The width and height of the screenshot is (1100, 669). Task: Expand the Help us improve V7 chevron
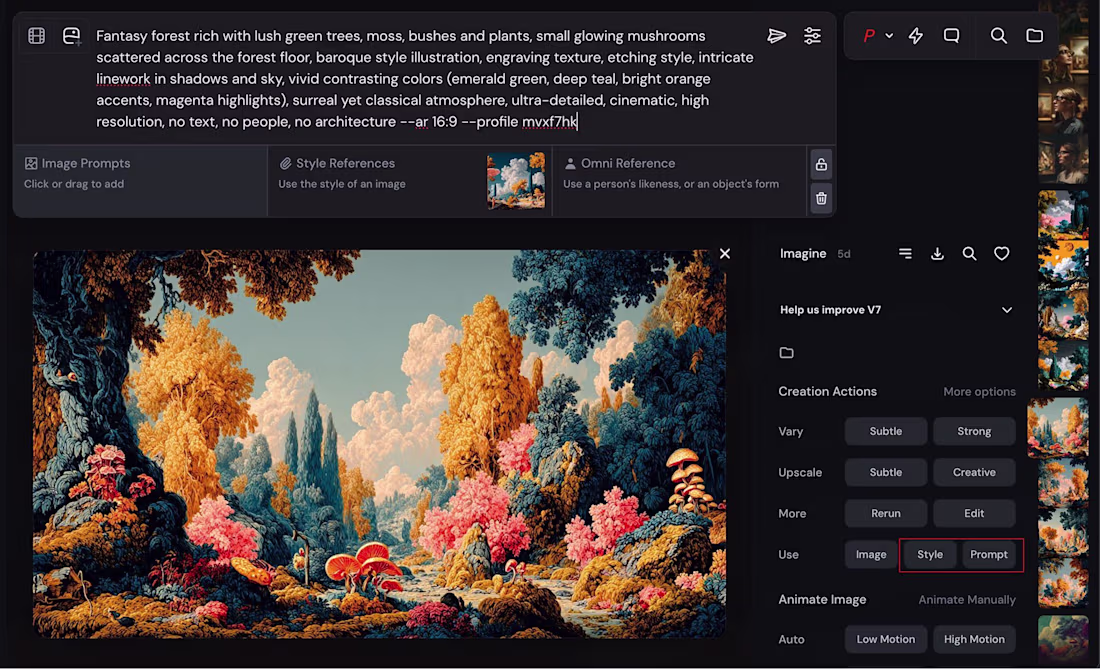coord(1007,310)
